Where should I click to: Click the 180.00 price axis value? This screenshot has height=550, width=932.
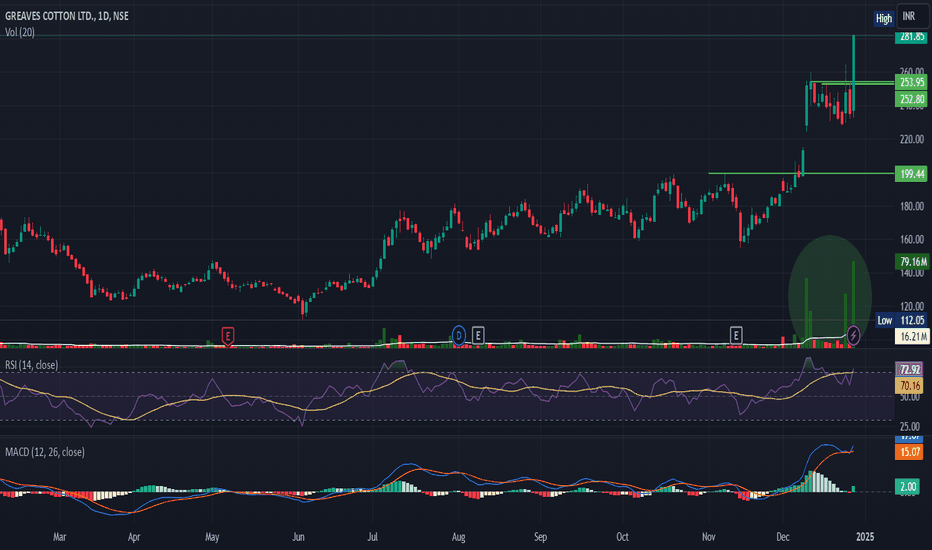912,206
